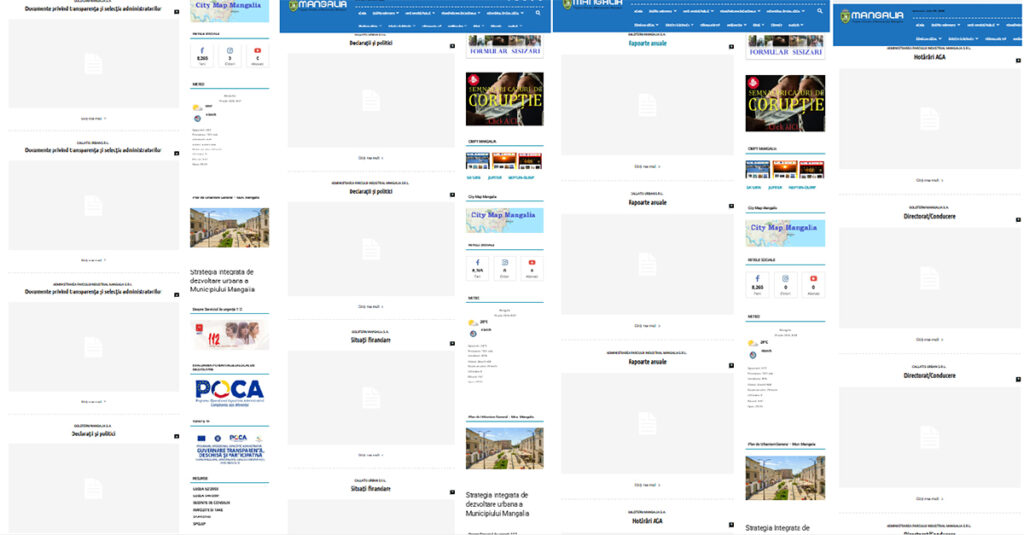This screenshot has height=535, width=1024.
Task: Open Situații financiare under Goldterm Mangalia
Action: tap(371, 340)
